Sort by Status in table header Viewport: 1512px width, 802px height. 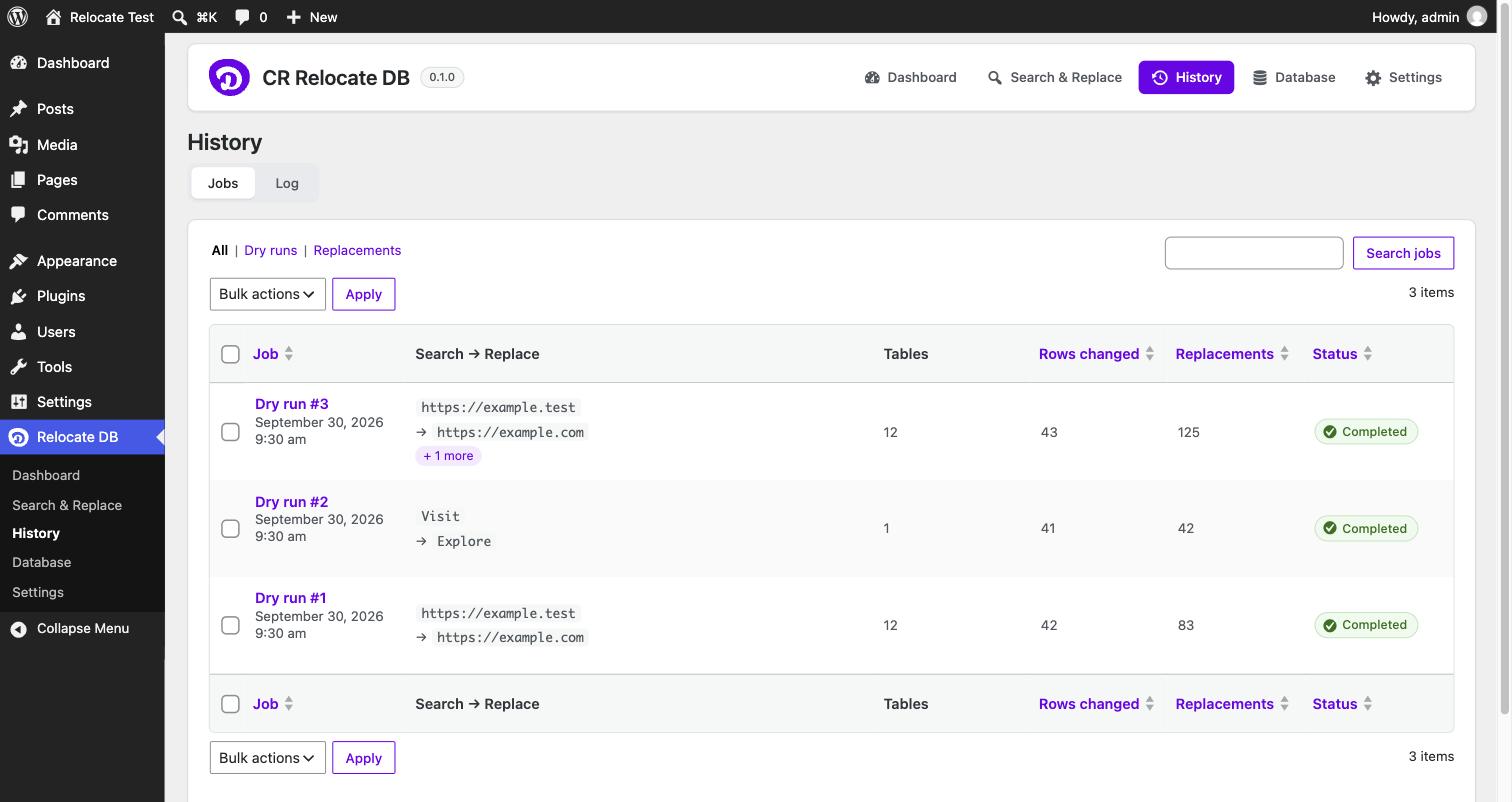pos(1342,354)
